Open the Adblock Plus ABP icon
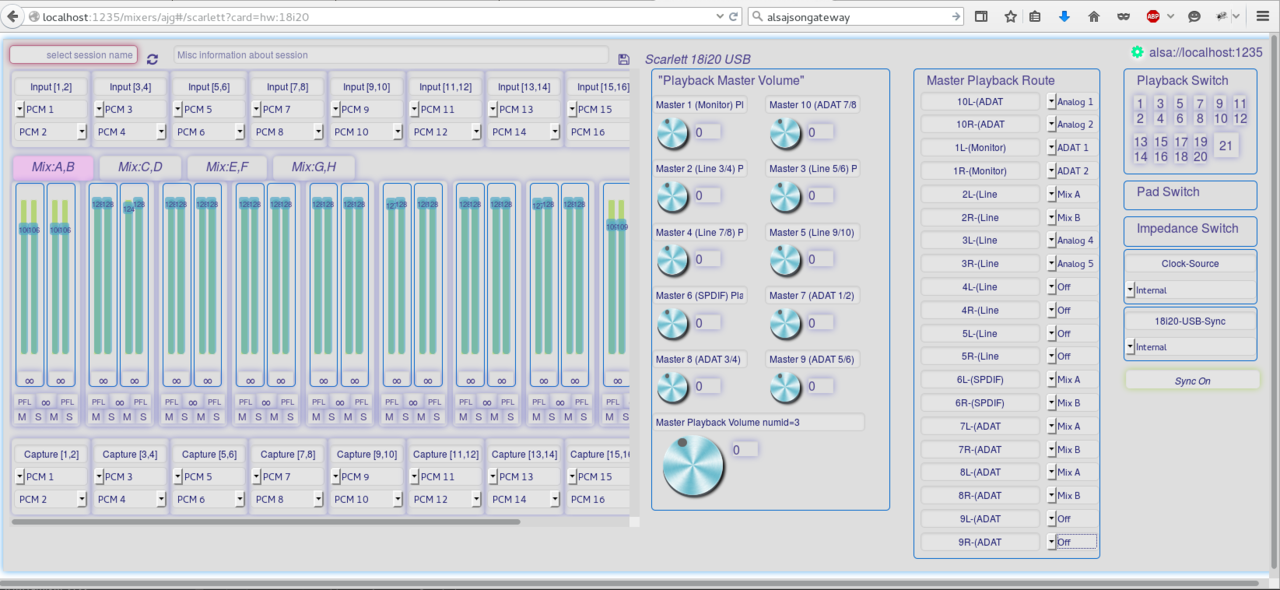The width and height of the screenshot is (1280, 590). coord(1153,17)
